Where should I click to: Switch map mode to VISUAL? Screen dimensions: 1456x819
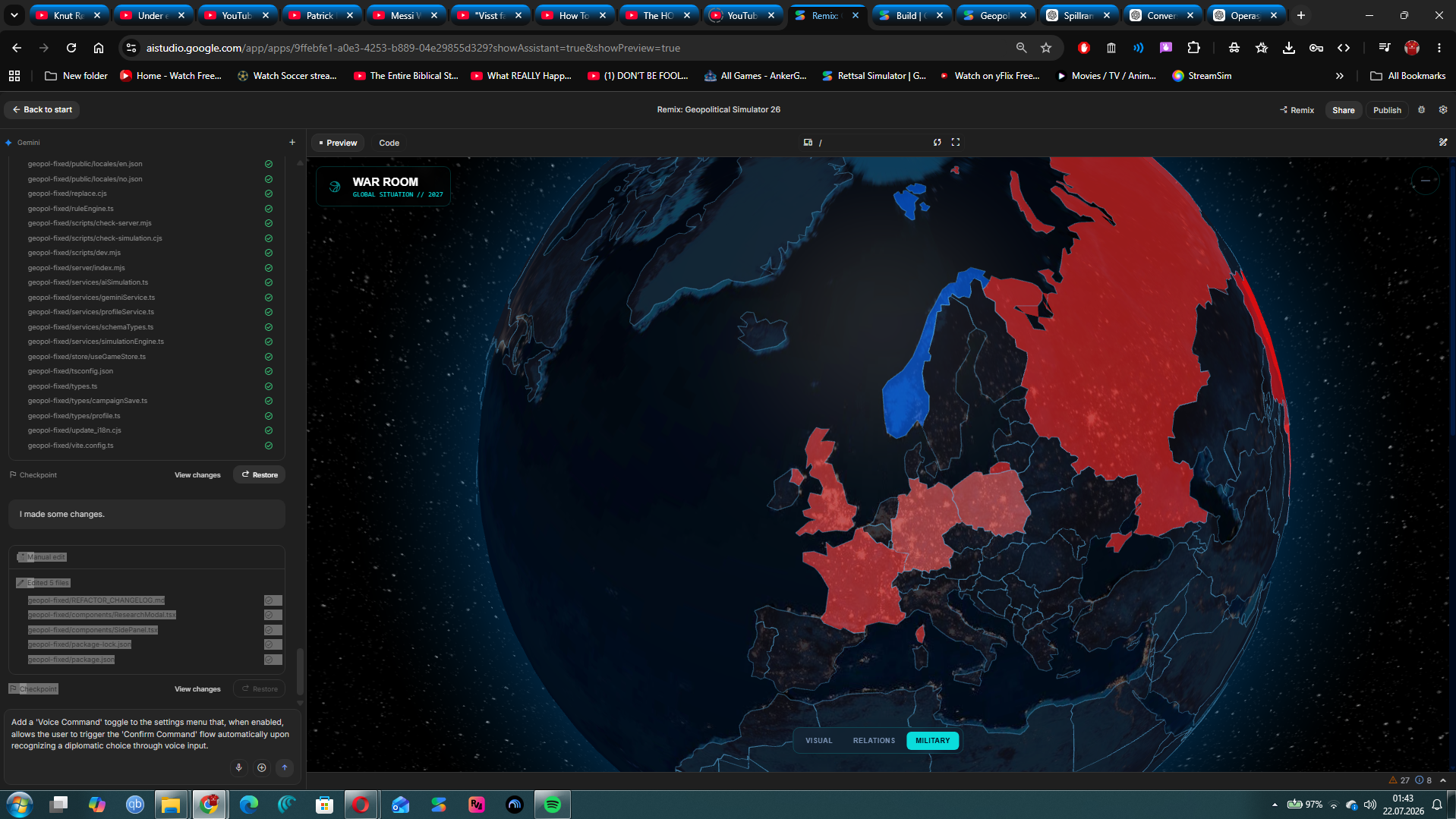coord(818,741)
